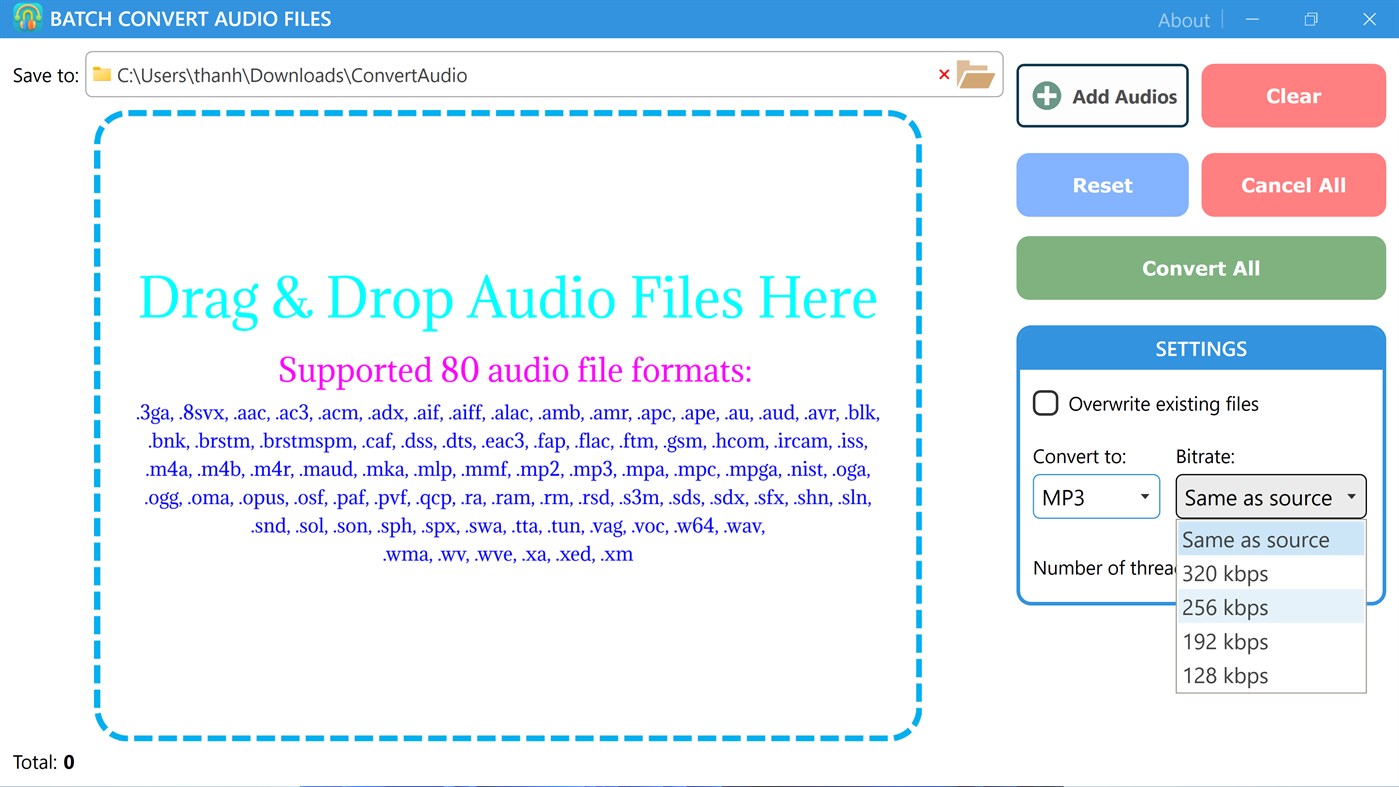The height and width of the screenshot is (787, 1399).
Task: Click the Save to path field
Action: (x=544, y=75)
